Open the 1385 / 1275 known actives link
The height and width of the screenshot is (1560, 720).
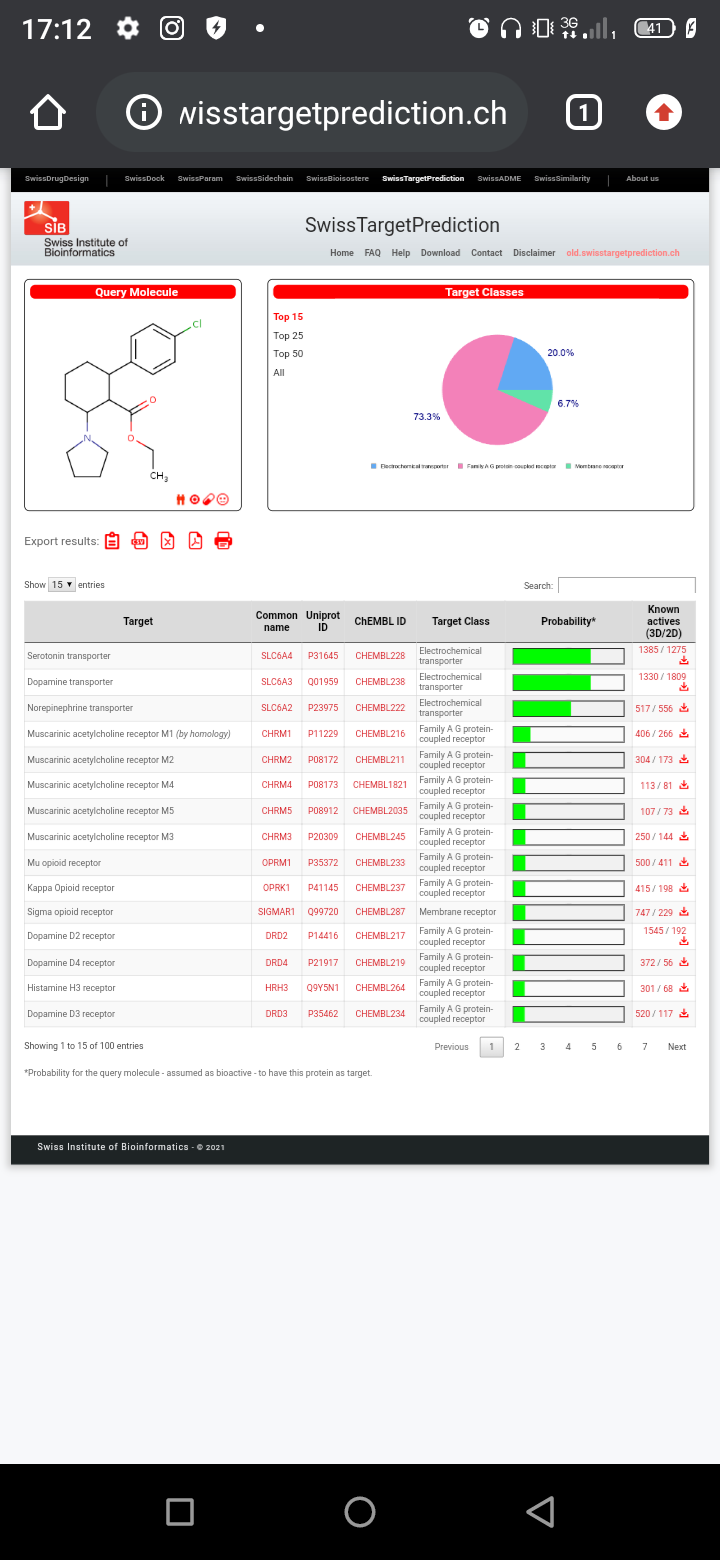tap(662, 650)
